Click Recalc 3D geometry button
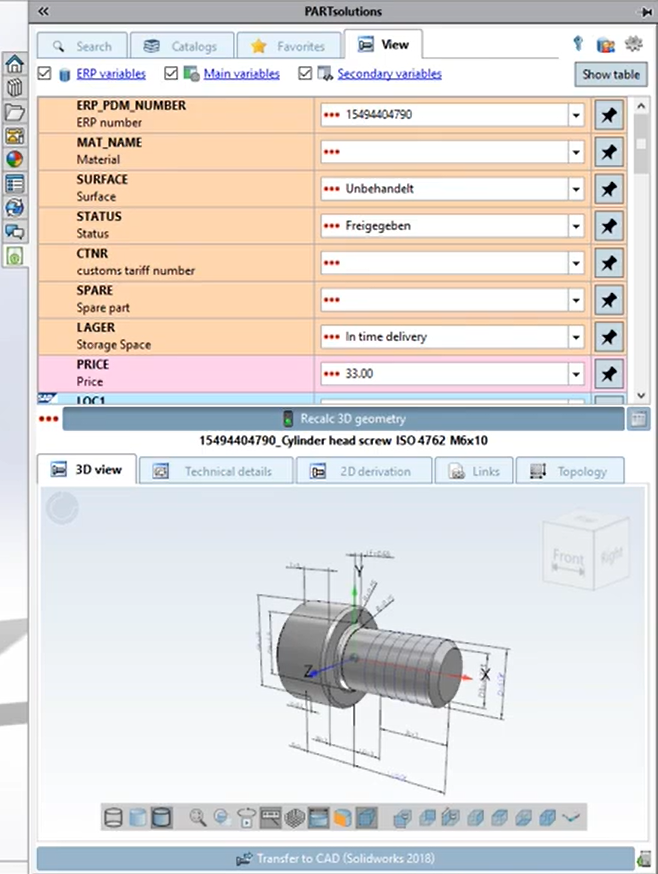 343,419
